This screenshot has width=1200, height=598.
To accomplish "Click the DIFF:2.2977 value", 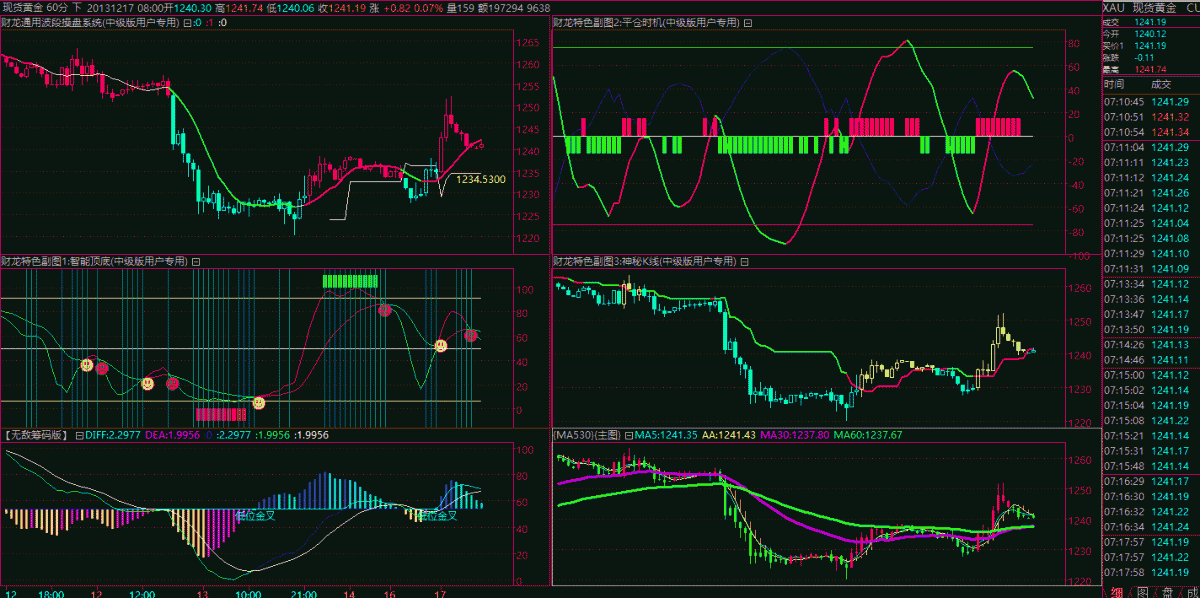I will point(113,435).
